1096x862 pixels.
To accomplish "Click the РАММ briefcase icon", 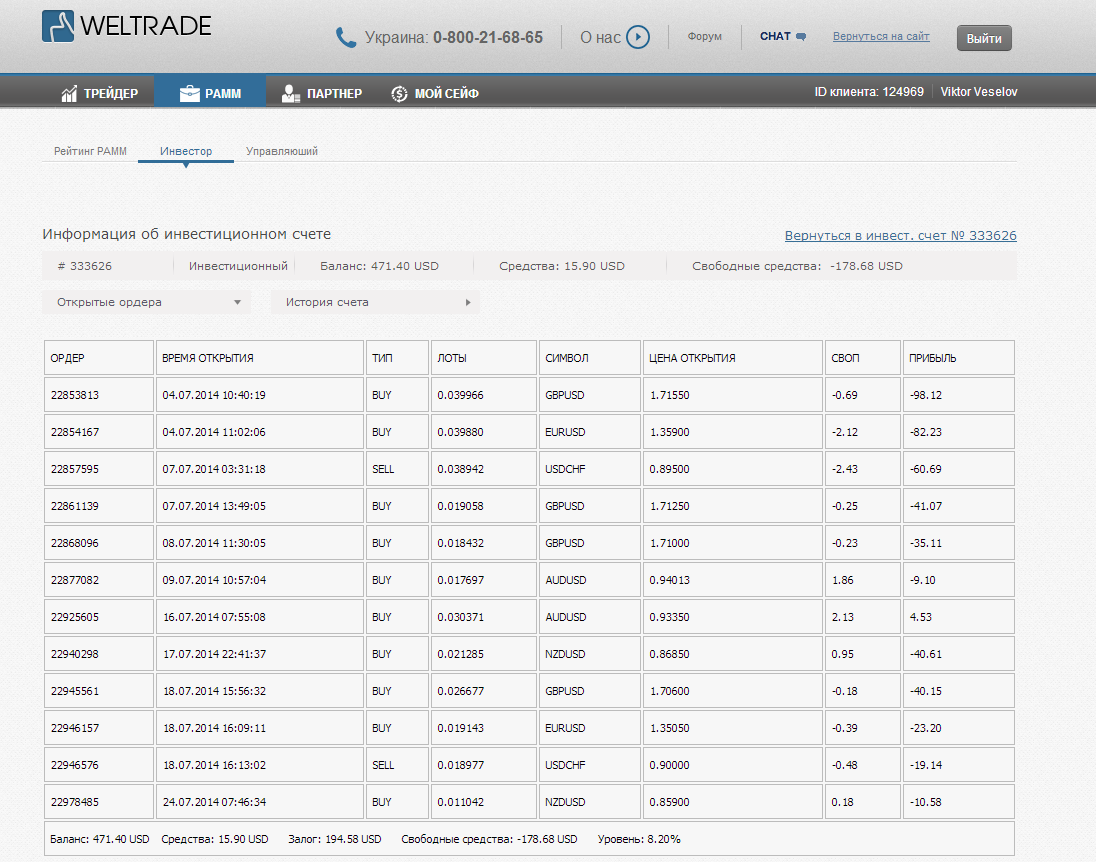I will tap(190, 94).
